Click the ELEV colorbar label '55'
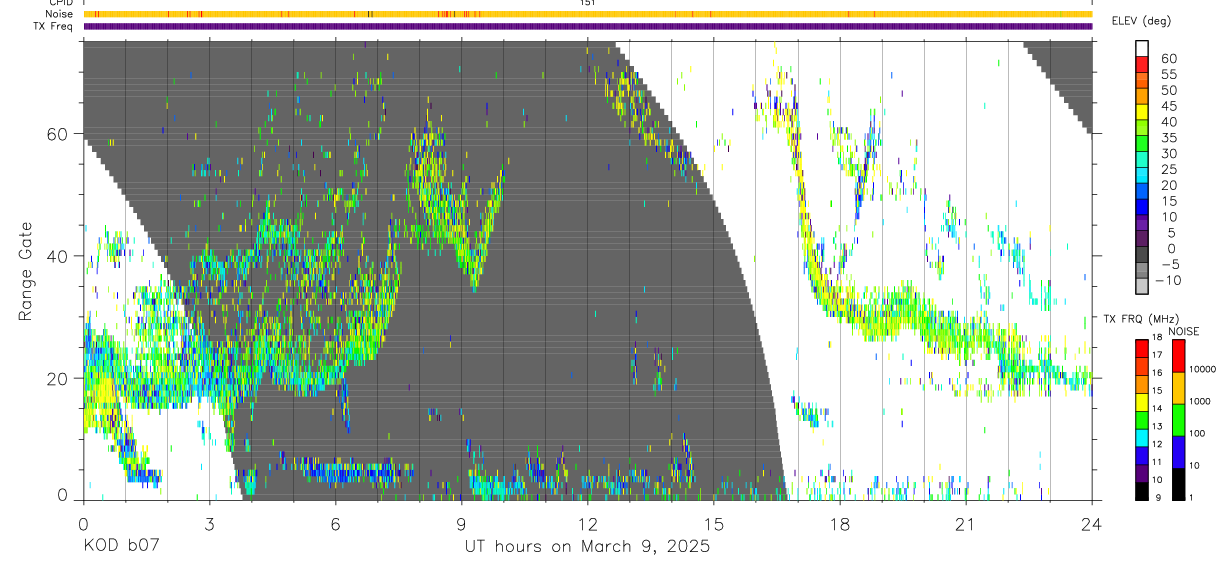This screenshot has width=1228, height=567. point(1168,74)
